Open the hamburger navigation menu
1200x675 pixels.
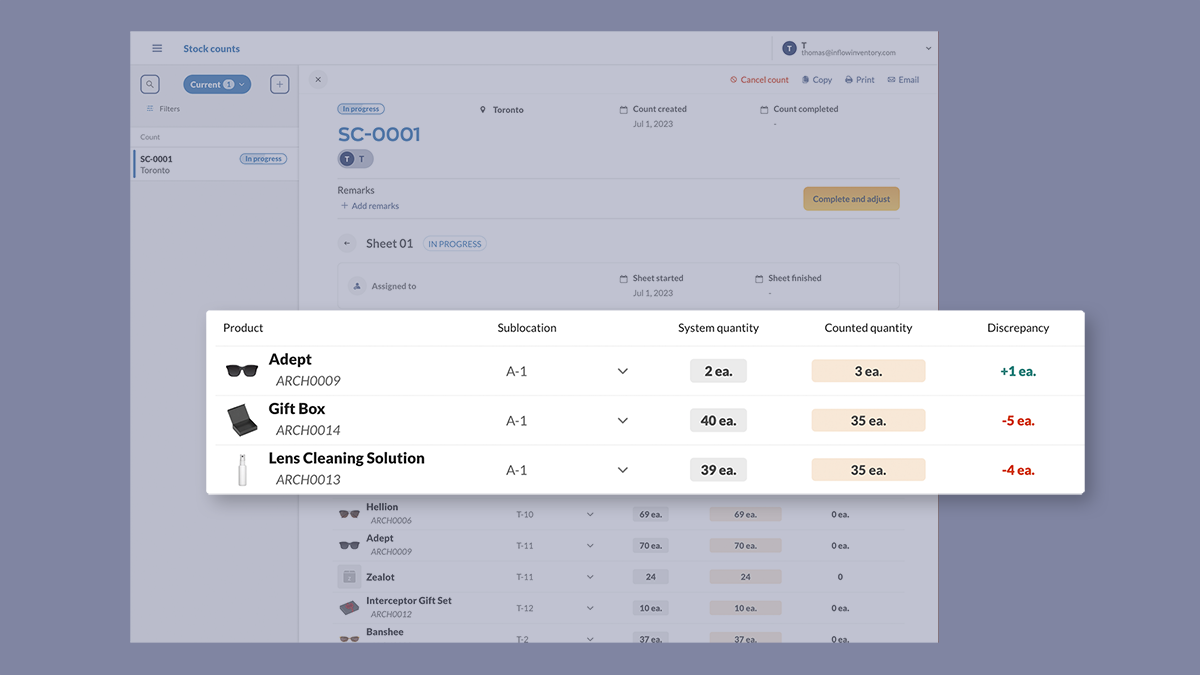[x=157, y=48]
